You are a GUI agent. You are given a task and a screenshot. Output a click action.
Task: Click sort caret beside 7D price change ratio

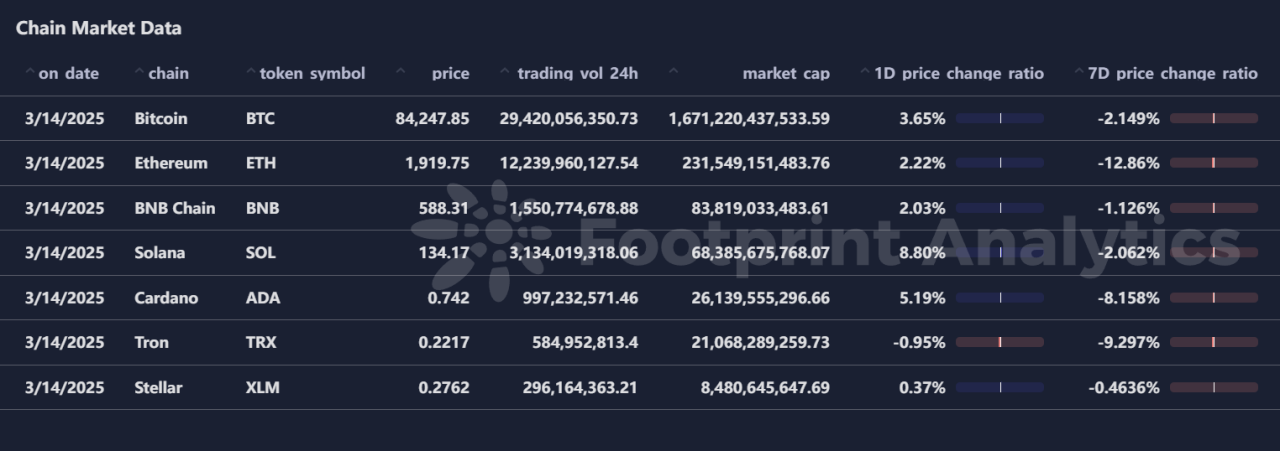(x=1079, y=73)
